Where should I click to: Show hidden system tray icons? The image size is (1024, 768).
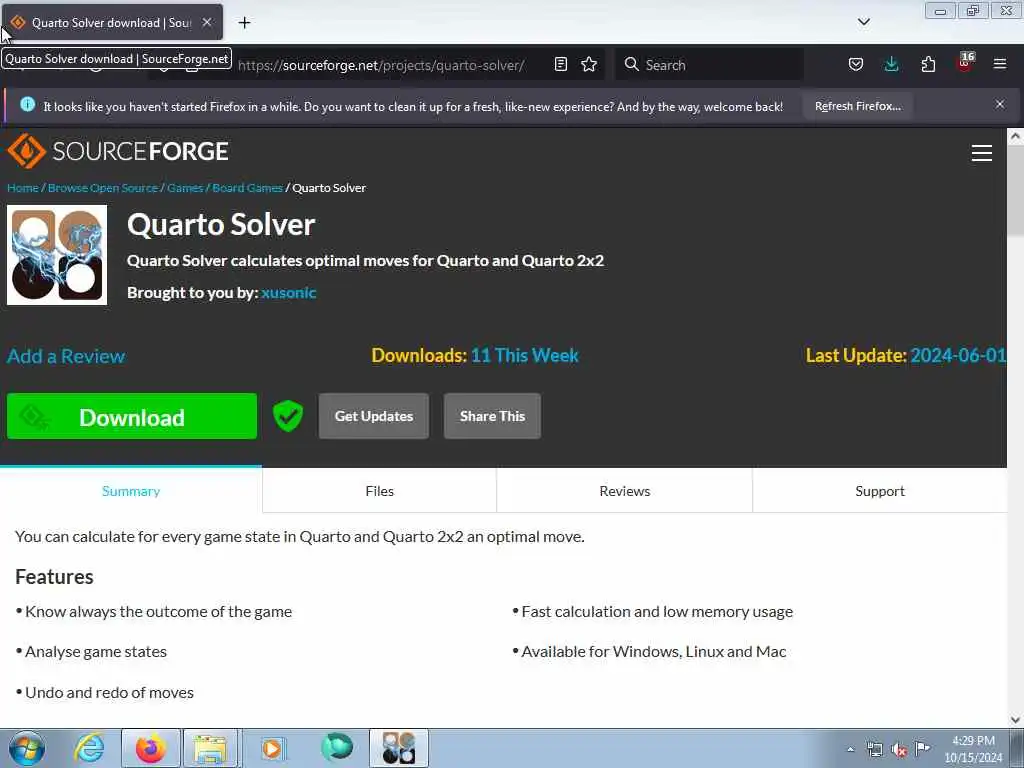(850, 750)
